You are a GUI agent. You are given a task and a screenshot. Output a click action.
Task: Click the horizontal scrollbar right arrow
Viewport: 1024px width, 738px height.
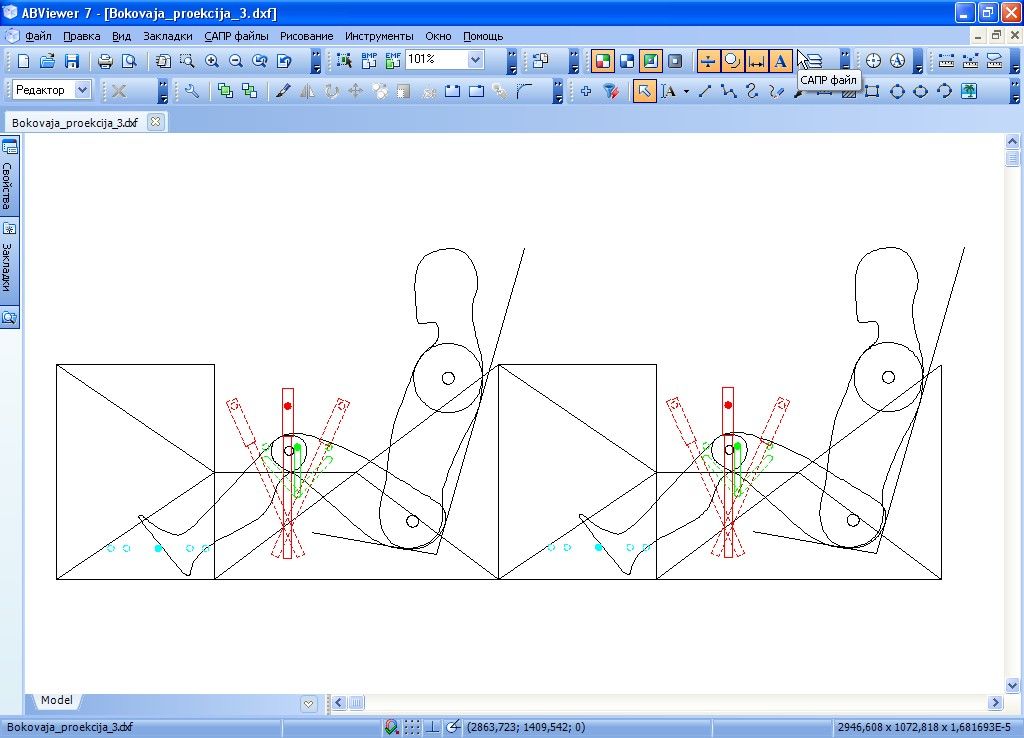(x=994, y=703)
